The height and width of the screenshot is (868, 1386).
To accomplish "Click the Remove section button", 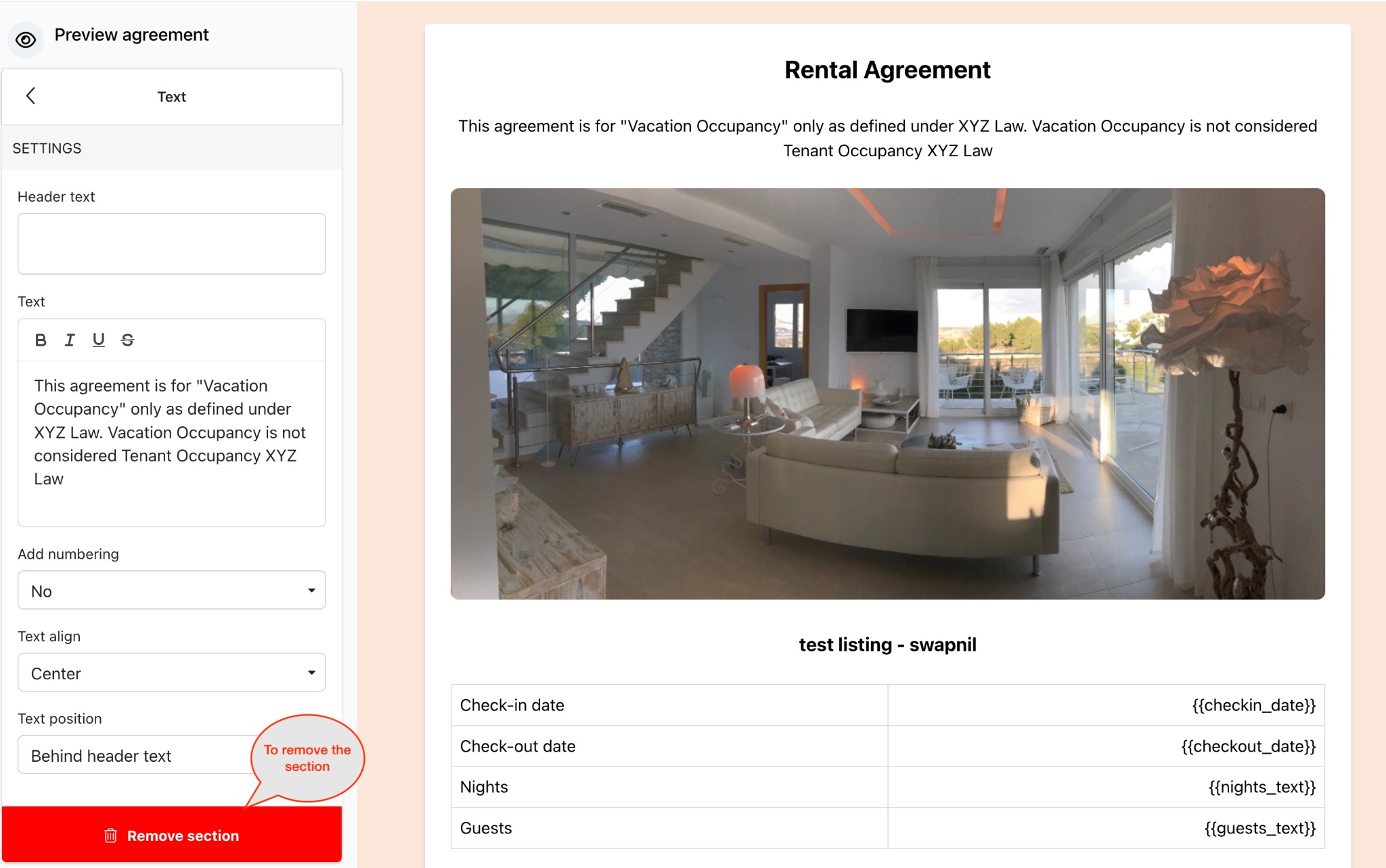I will 171,835.
